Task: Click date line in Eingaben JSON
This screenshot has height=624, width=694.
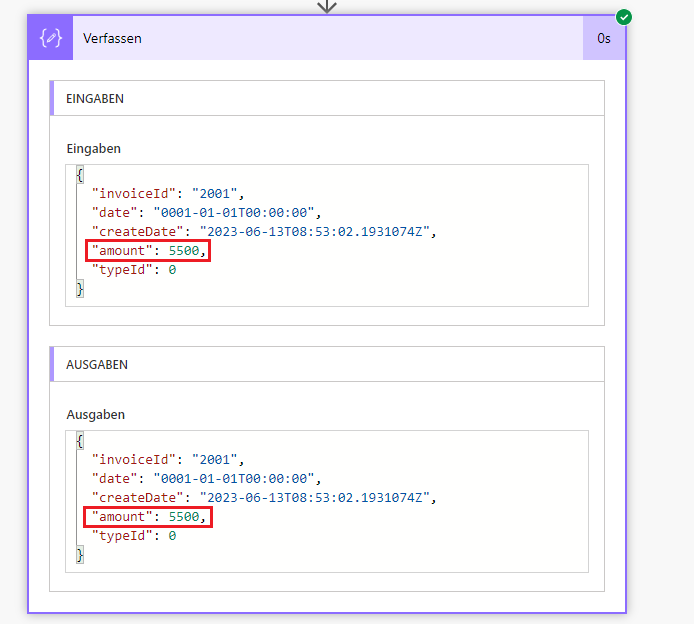Action: pyautogui.click(x=206, y=213)
